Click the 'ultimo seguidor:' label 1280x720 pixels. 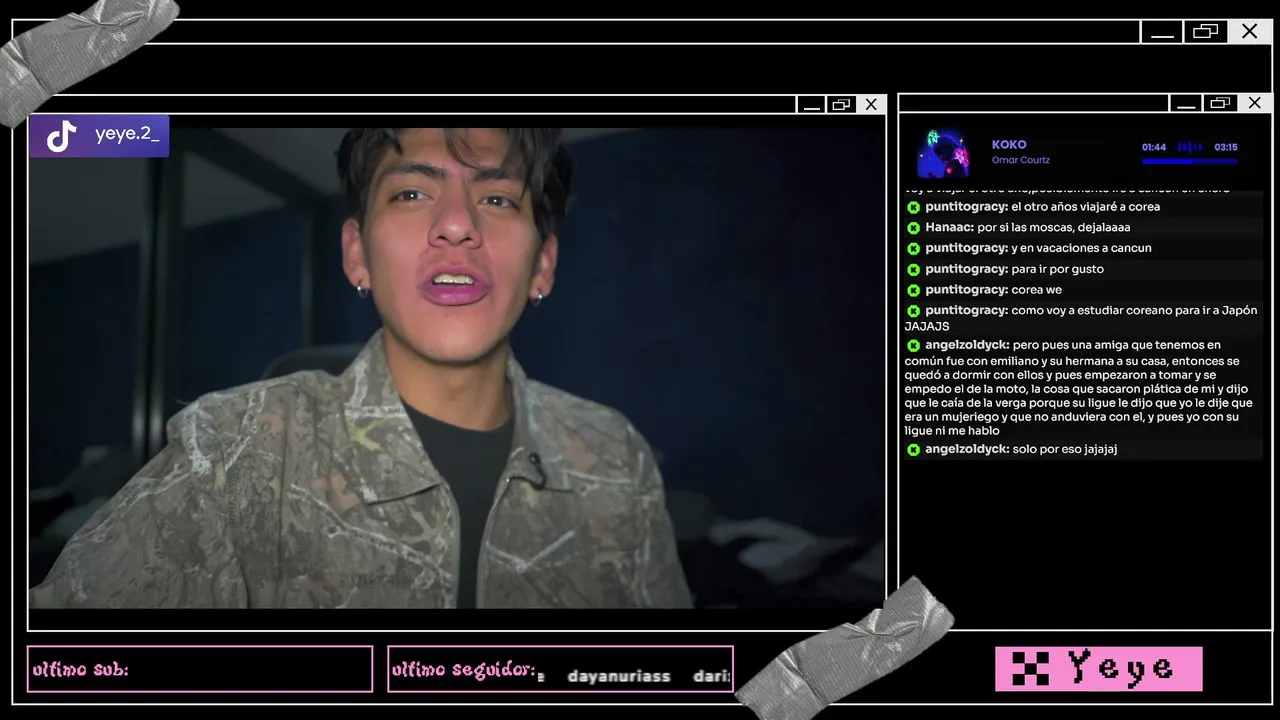(x=464, y=670)
